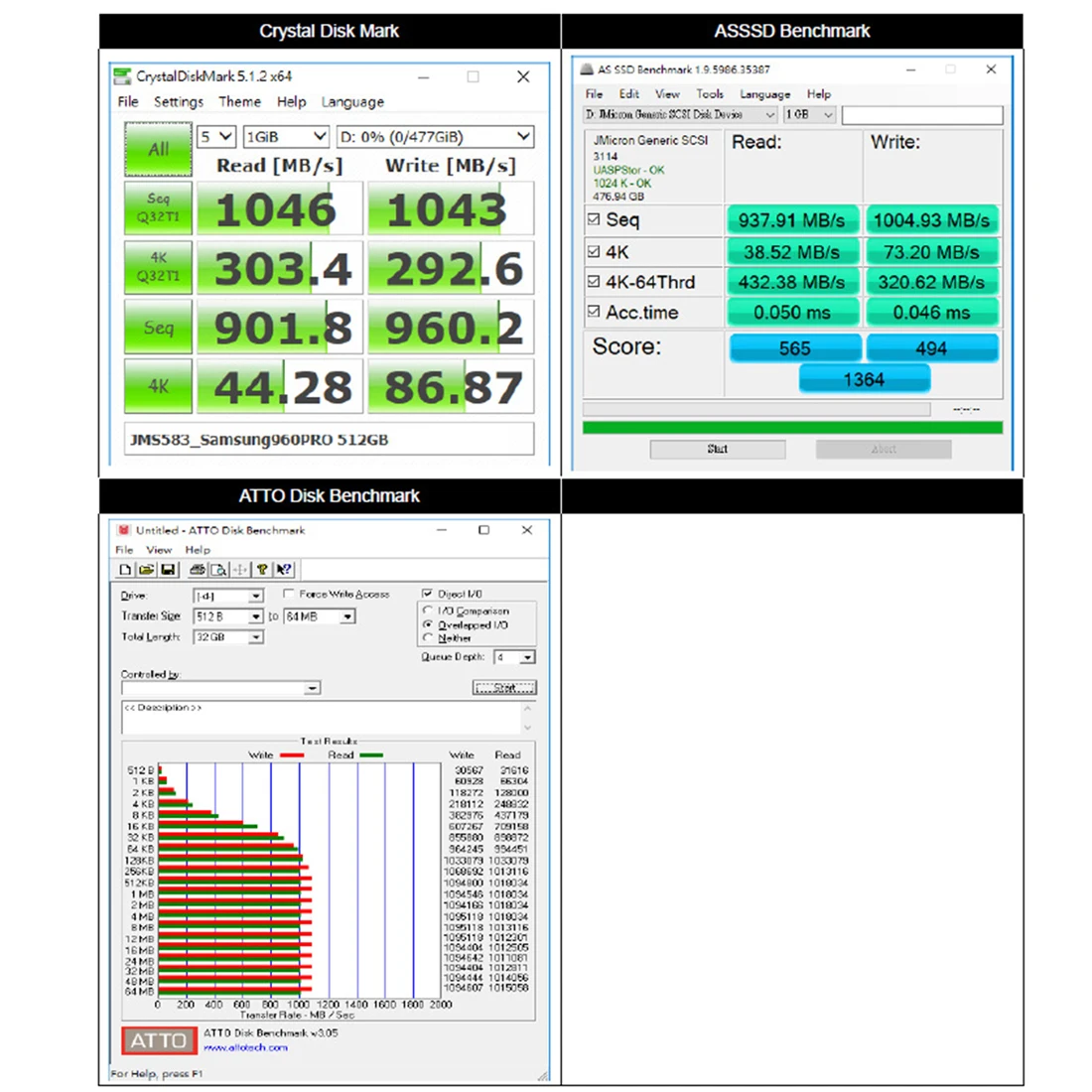
Task: Click the Save disk icon in ATTO toolbar
Action: [168, 570]
